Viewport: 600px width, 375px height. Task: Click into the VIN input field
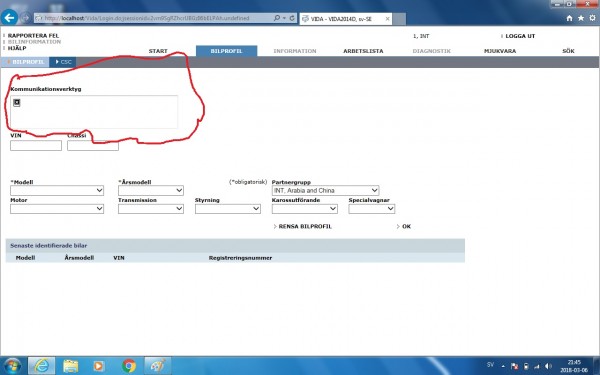[x=36, y=145]
